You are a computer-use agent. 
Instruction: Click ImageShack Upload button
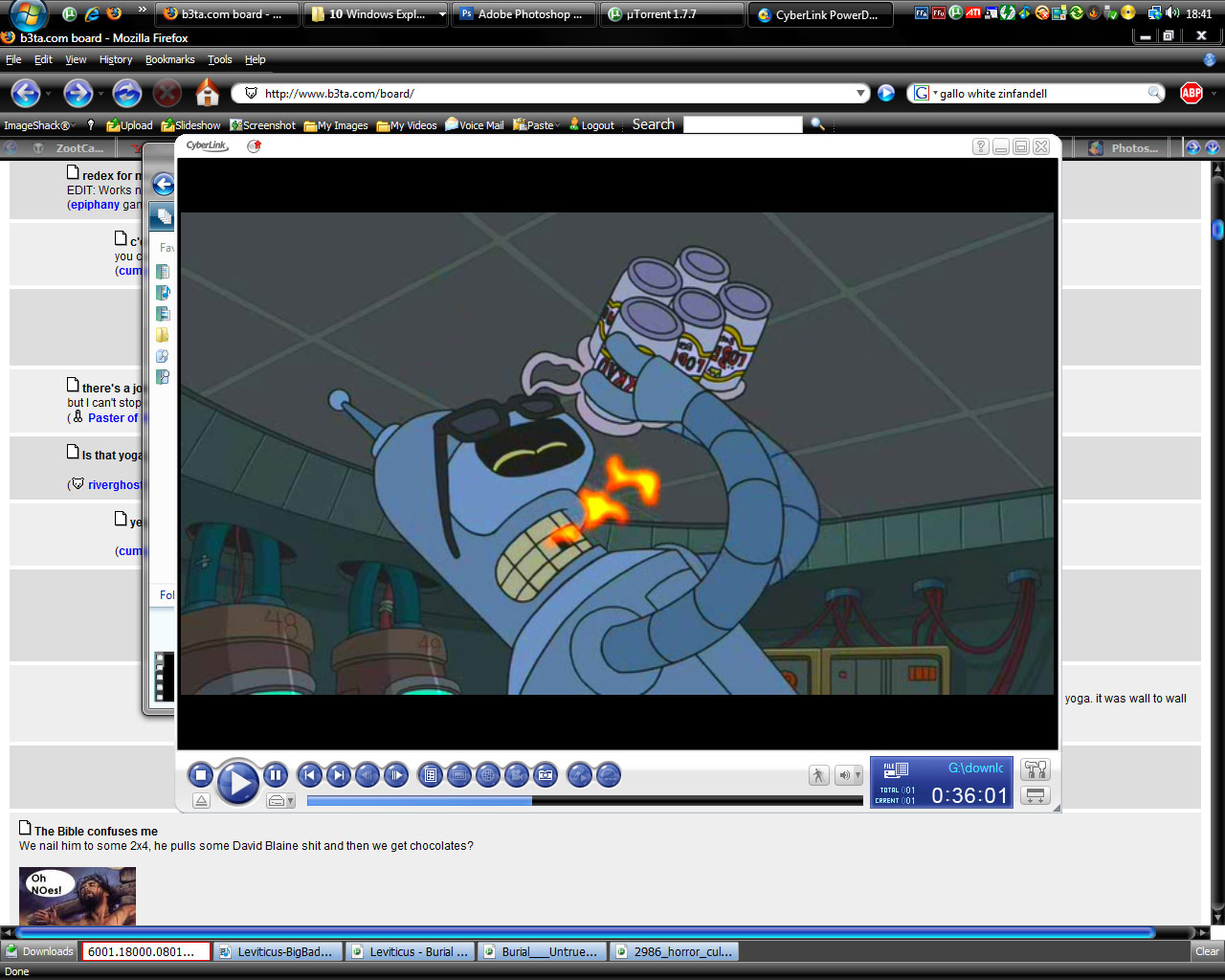129,125
